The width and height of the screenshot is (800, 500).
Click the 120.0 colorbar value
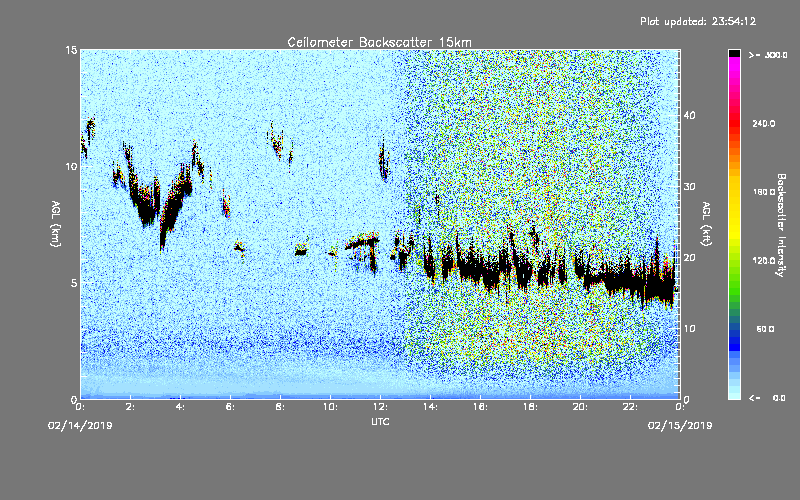(x=764, y=261)
